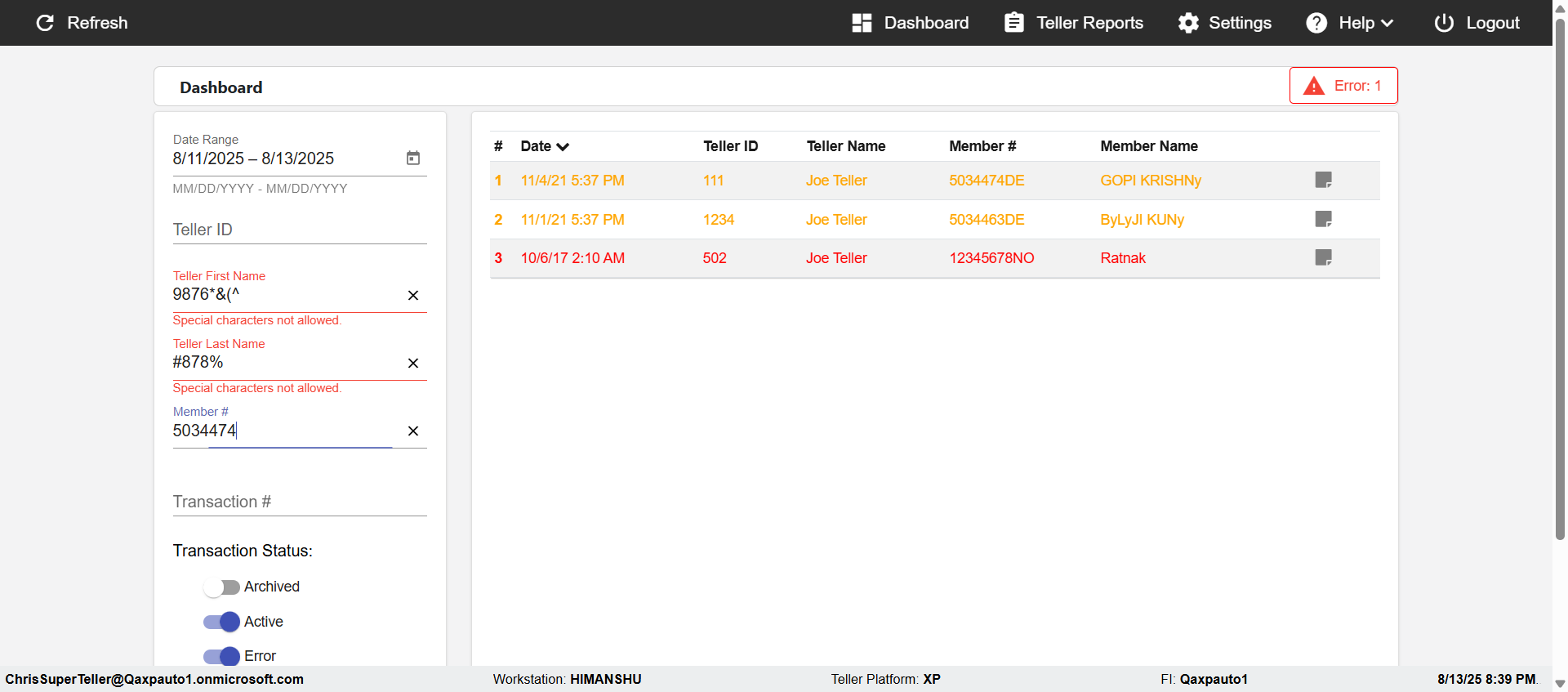This screenshot has width=1568, height=692.
Task: Toggle Date column sort arrow
Action: tap(563, 147)
